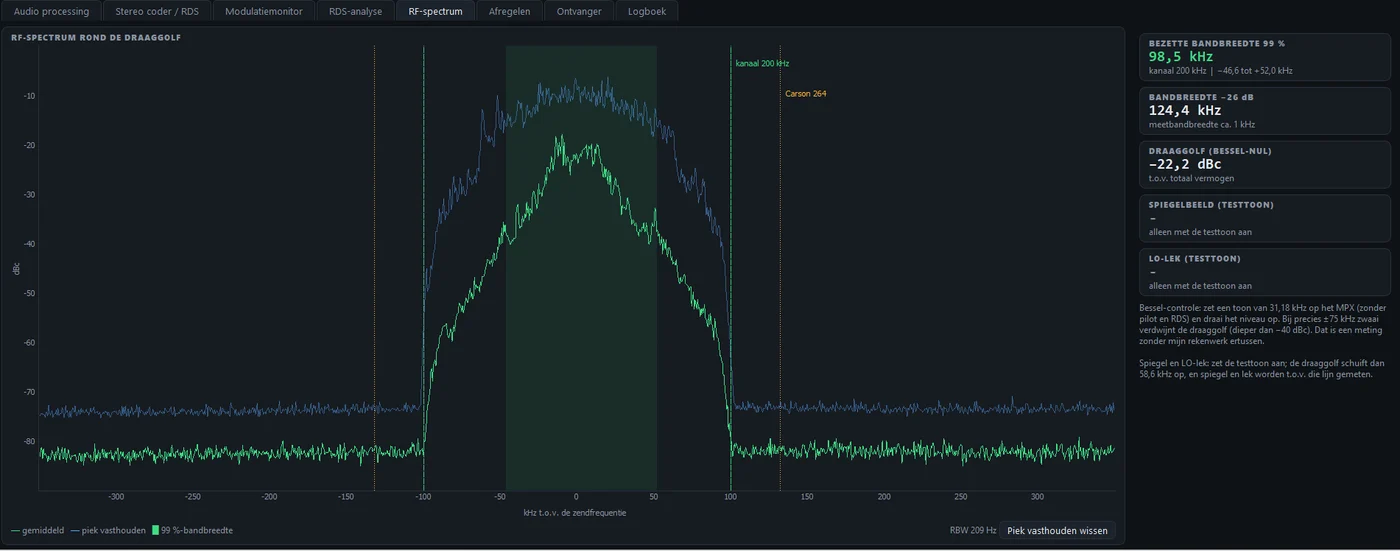Click the -80 tick on the dBc axis
This screenshot has width=1400, height=551.
(x=29, y=441)
